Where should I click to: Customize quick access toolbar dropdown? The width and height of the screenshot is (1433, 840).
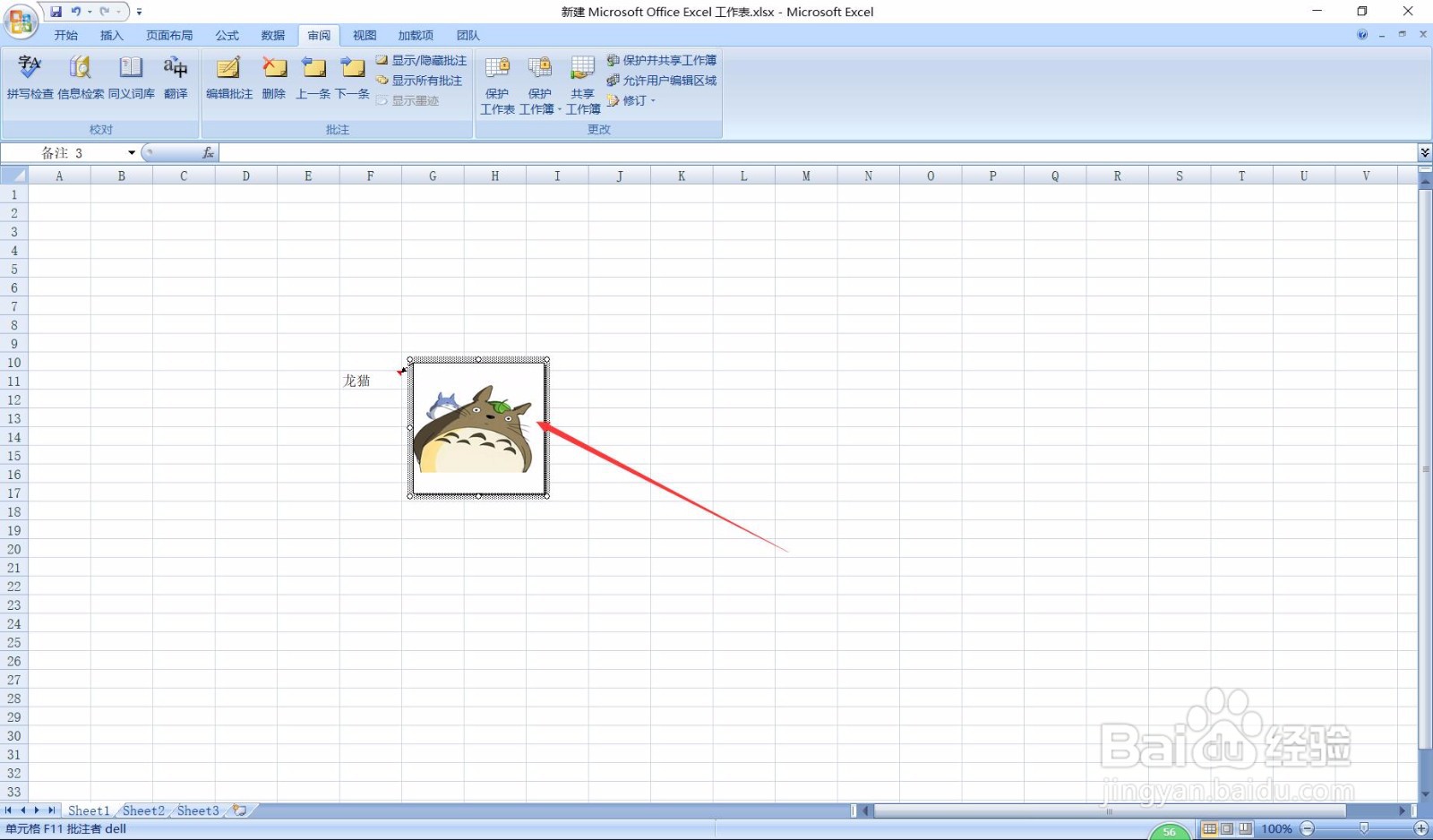click(x=139, y=12)
